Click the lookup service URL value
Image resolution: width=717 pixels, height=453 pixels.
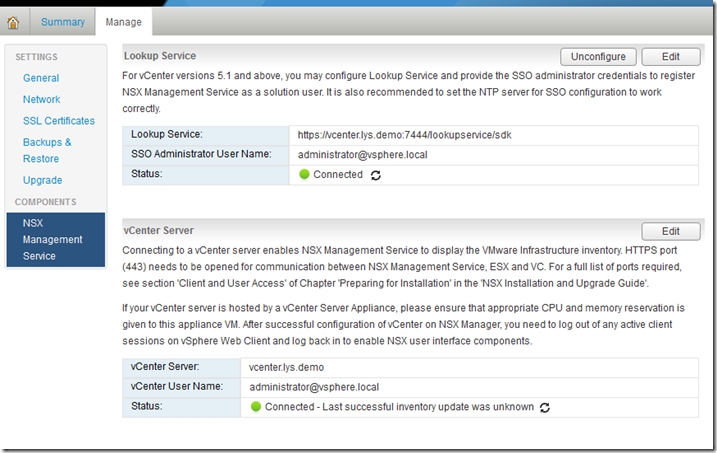pyautogui.click(x=404, y=135)
